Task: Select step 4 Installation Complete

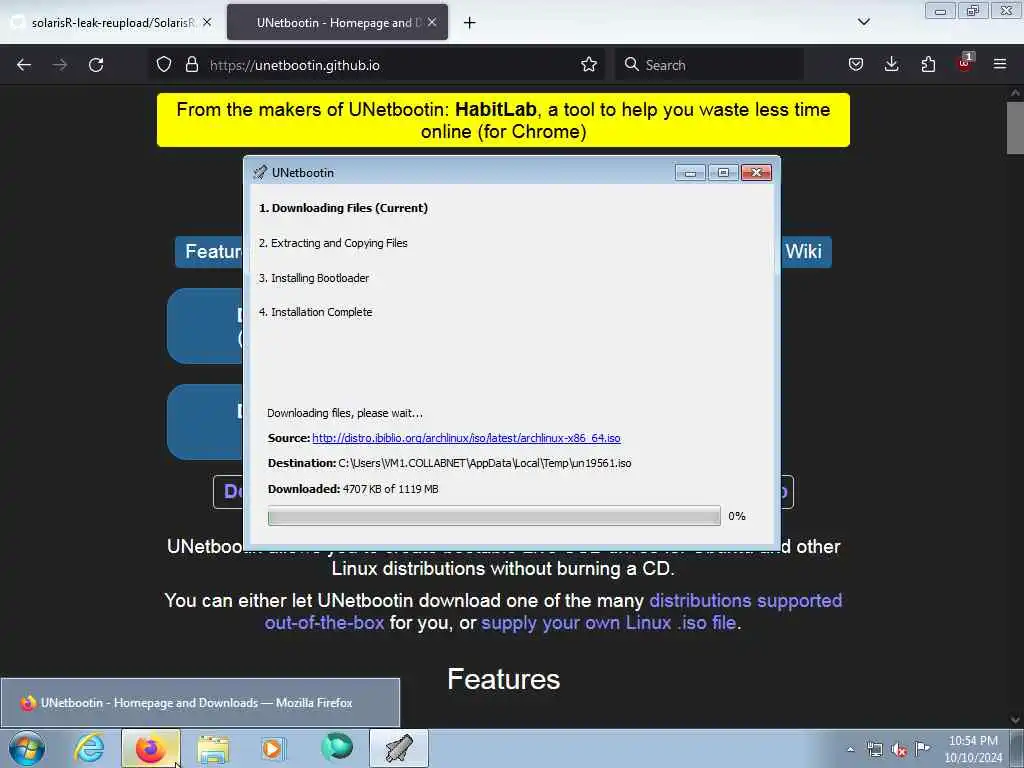Action: click(315, 312)
